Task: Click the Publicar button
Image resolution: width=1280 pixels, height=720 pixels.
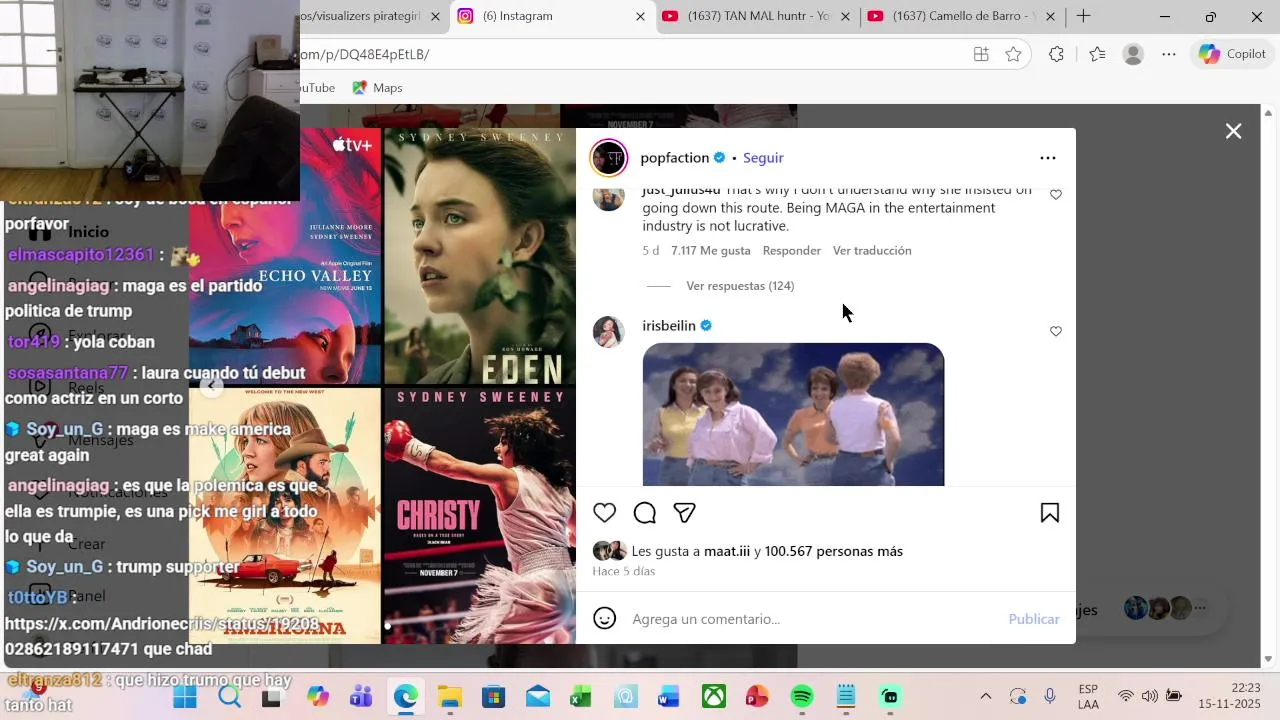Action: coord(1034,619)
